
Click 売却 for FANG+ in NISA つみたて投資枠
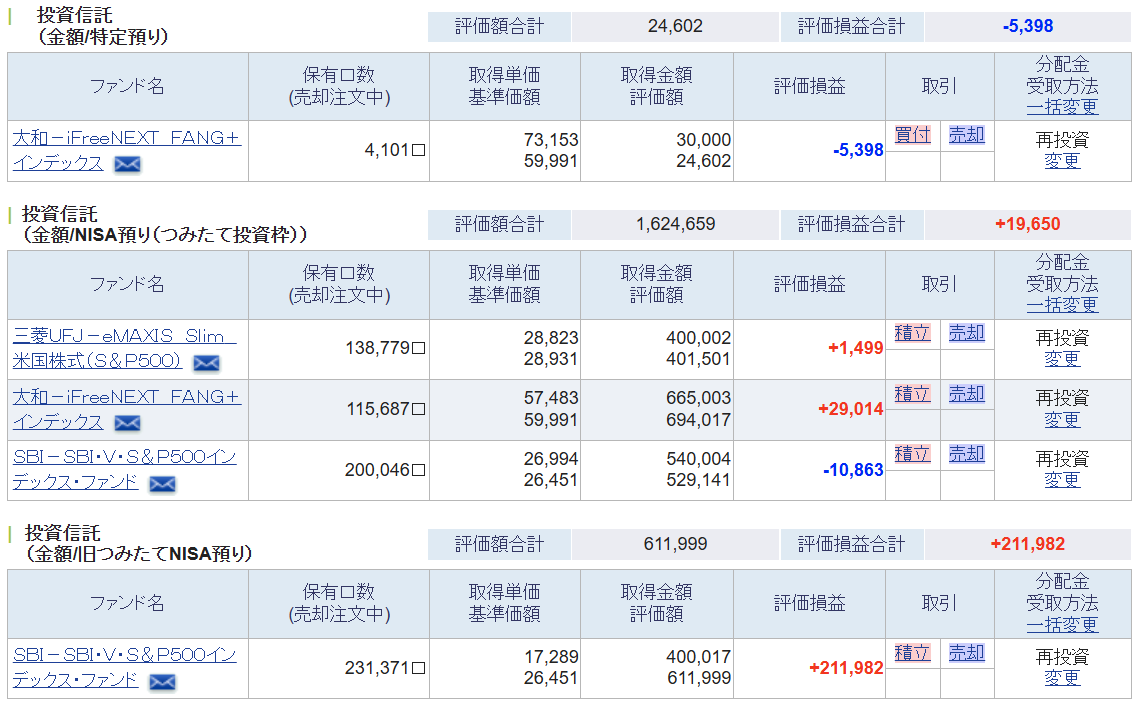coord(967,394)
